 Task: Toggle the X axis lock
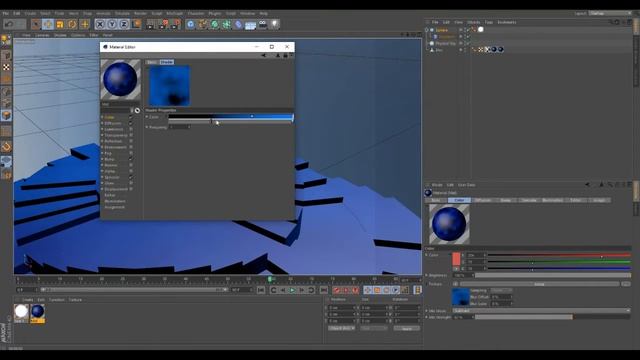[x=100, y=24]
